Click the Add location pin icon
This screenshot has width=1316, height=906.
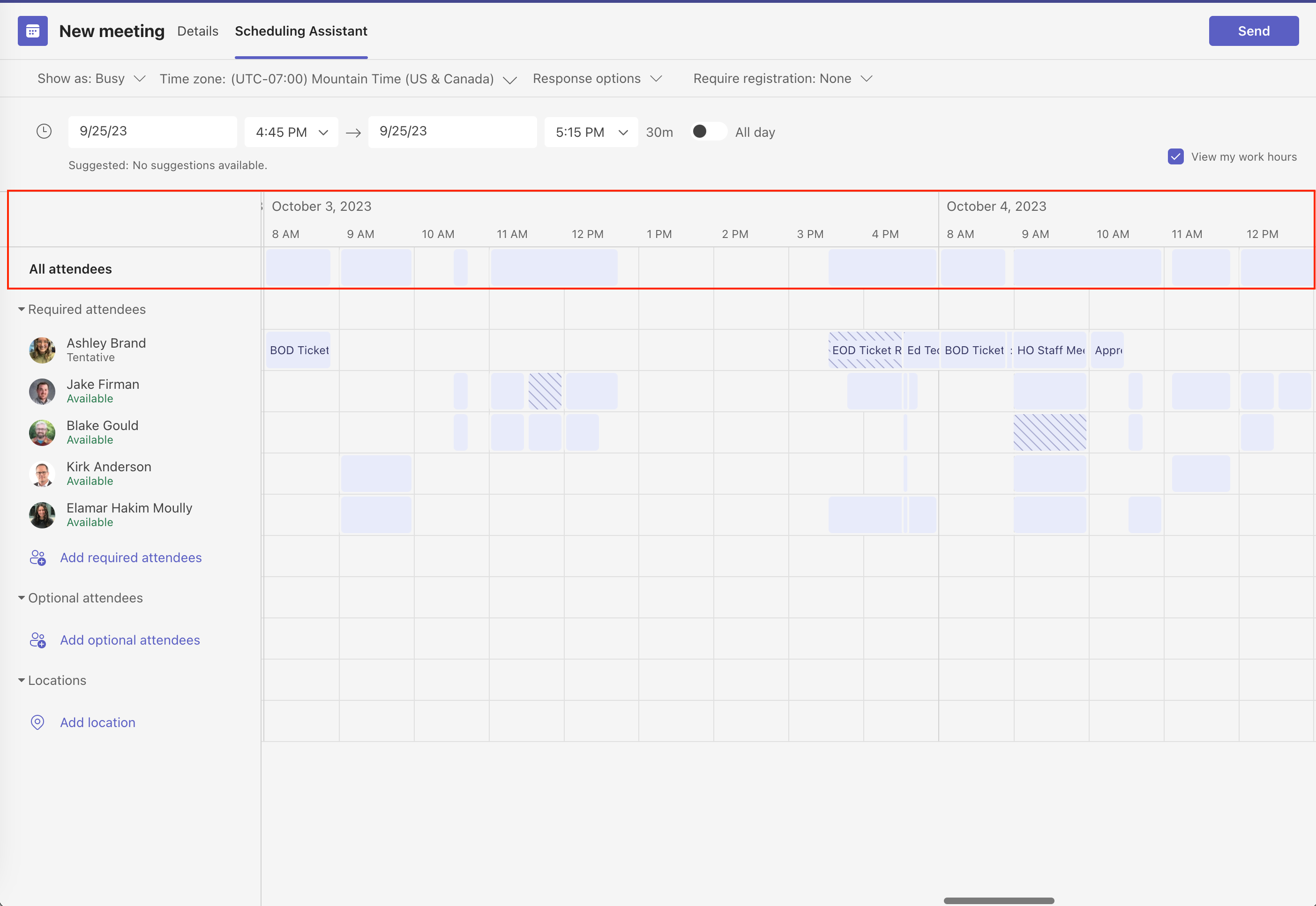pos(37,722)
